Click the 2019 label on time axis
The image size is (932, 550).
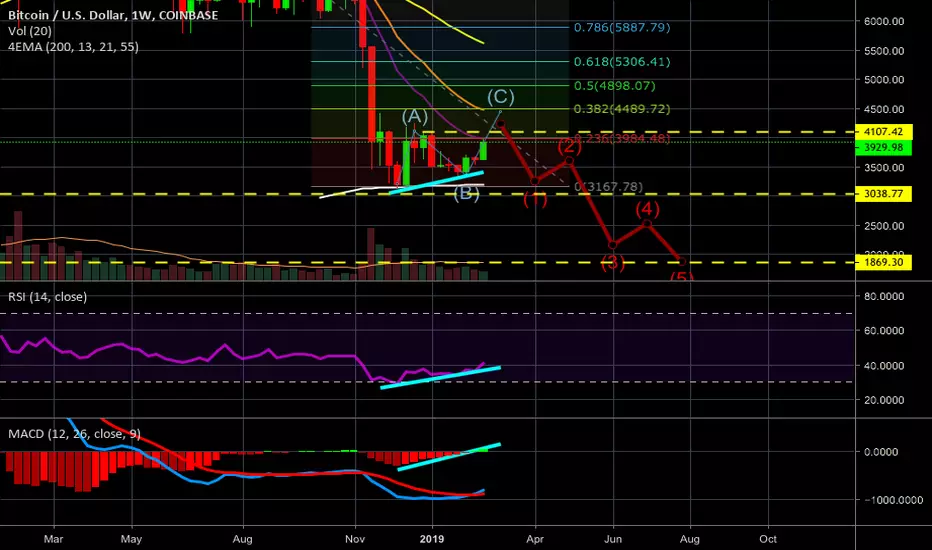coord(432,539)
